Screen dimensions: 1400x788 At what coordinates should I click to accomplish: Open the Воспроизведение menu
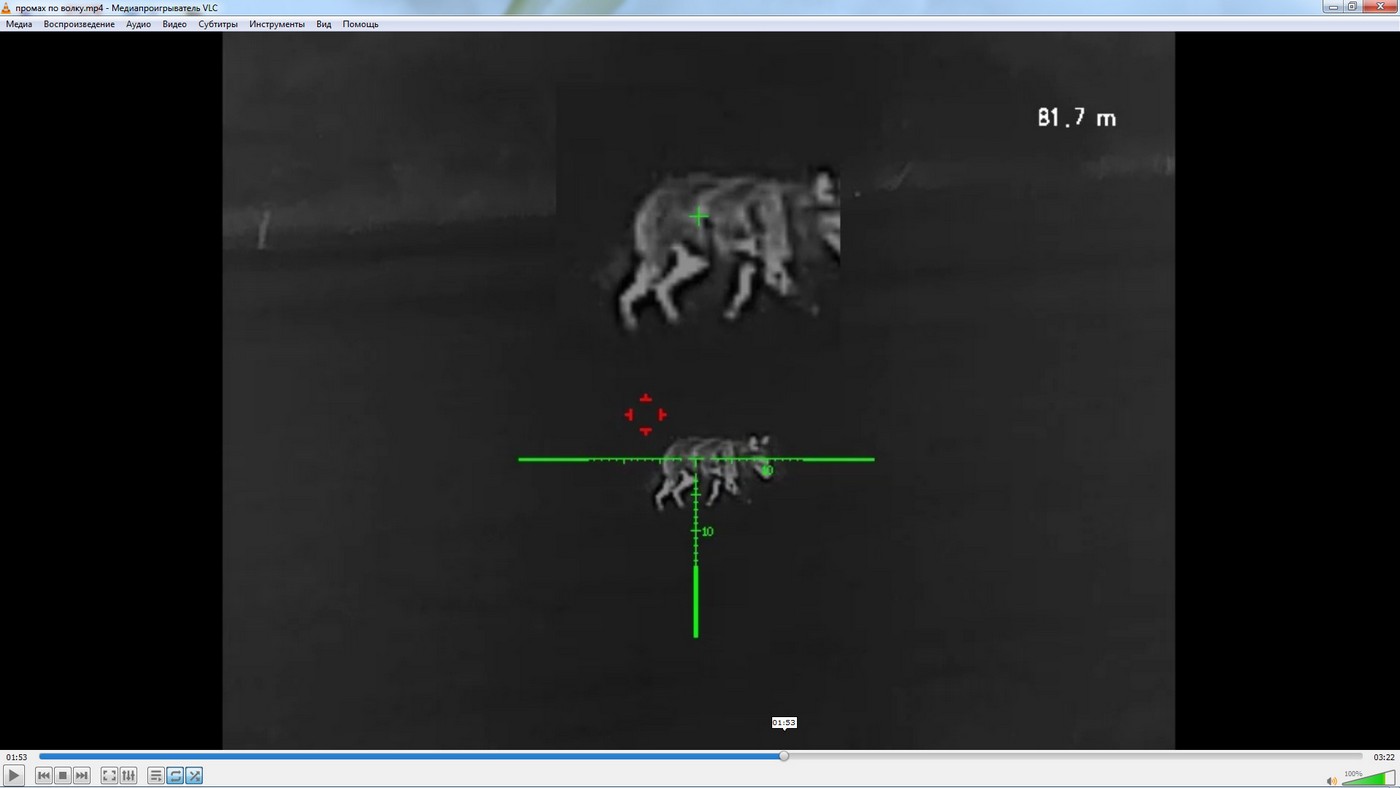coord(79,24)
